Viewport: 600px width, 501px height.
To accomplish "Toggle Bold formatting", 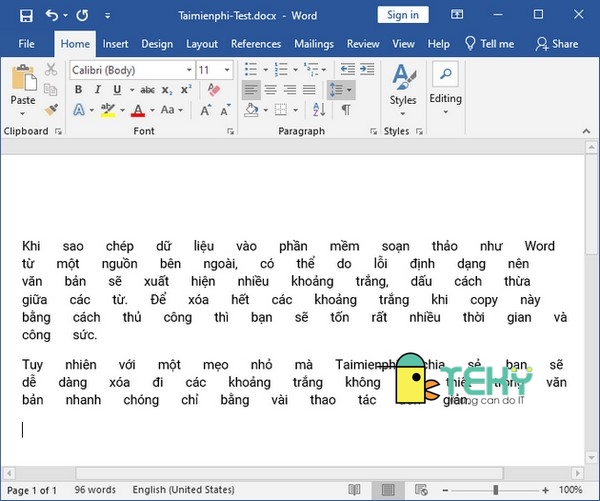I will pos(78,90).
